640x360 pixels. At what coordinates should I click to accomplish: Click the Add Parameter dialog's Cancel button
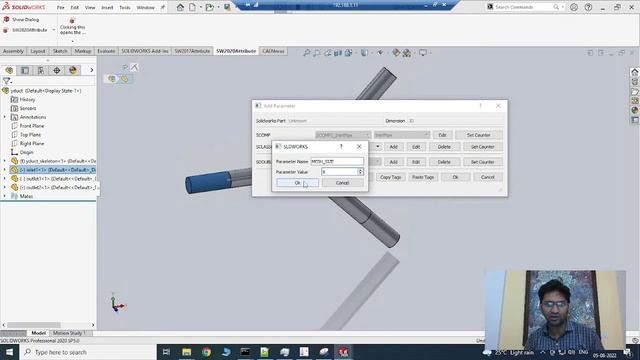487,177
